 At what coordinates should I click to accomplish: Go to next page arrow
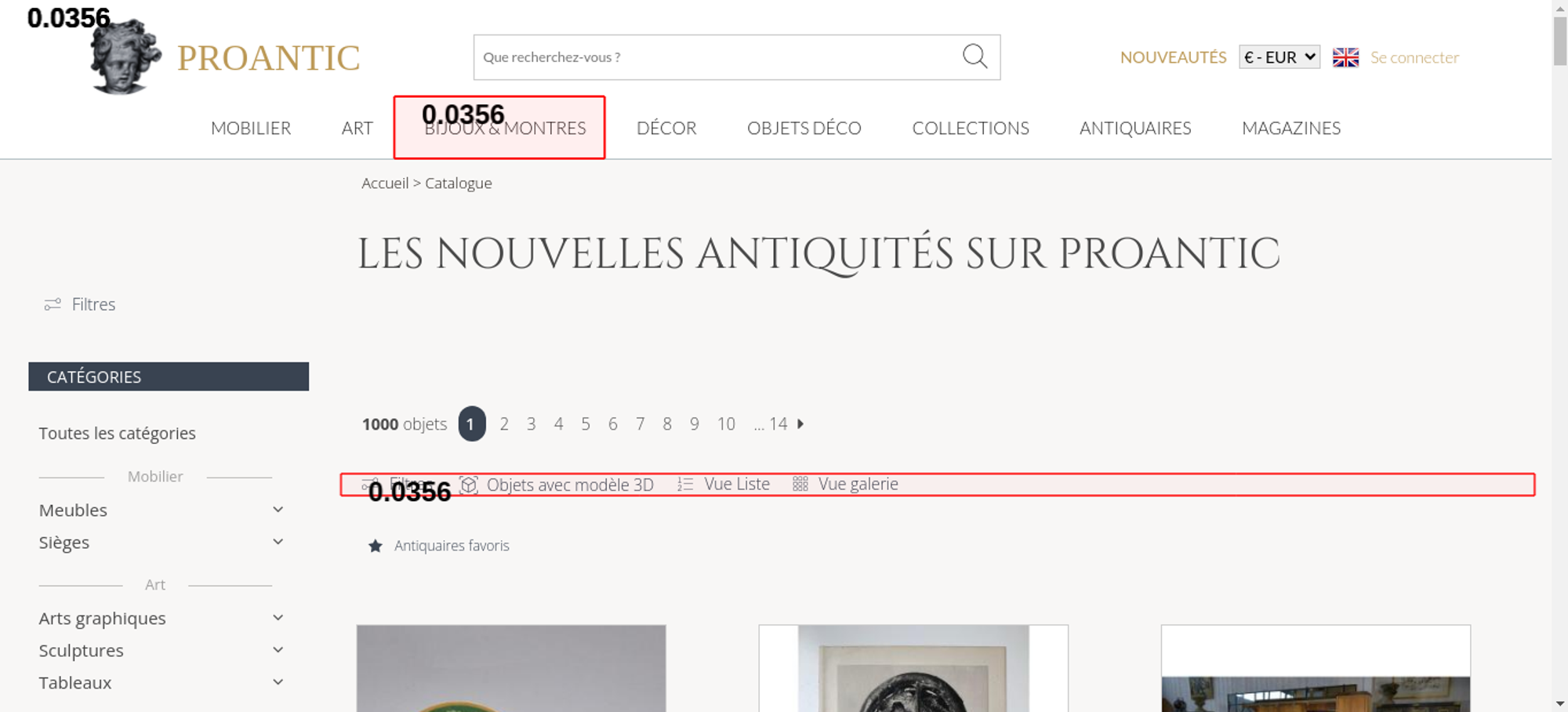[800, 424]
